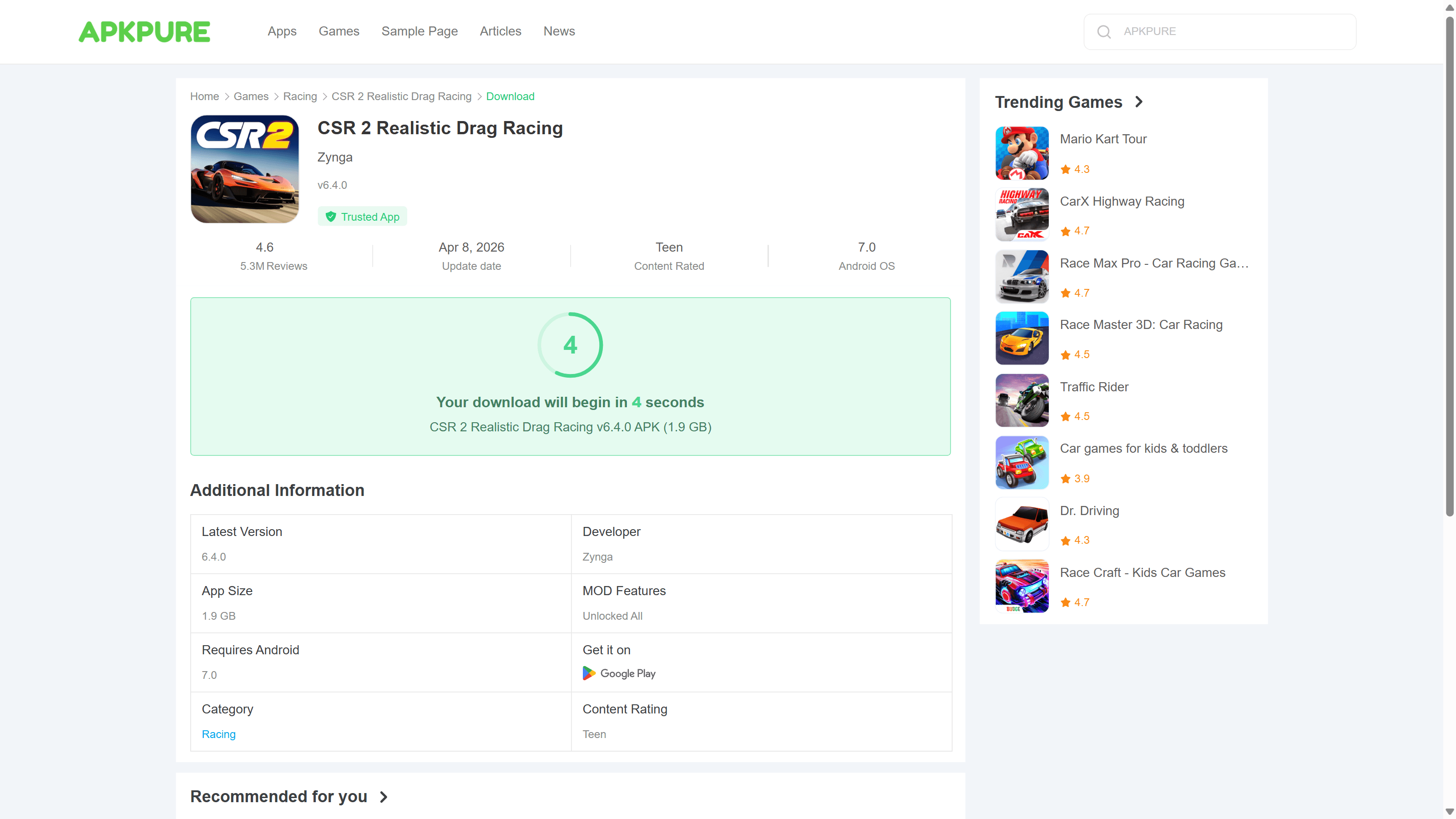The height and width of the screenshot is (819, 1456).
Task: Expand Trending Games arrow
Action: 1138,102
